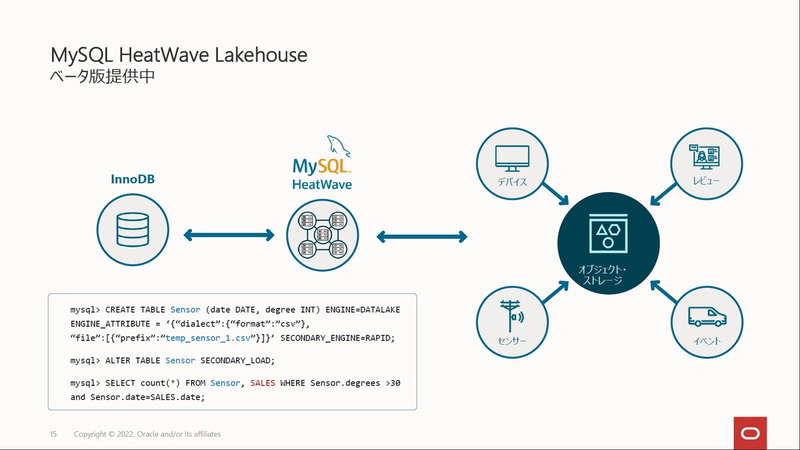
Task: Click "Sensor.degrees >30" in the query
Action: (x=355, y=383)
